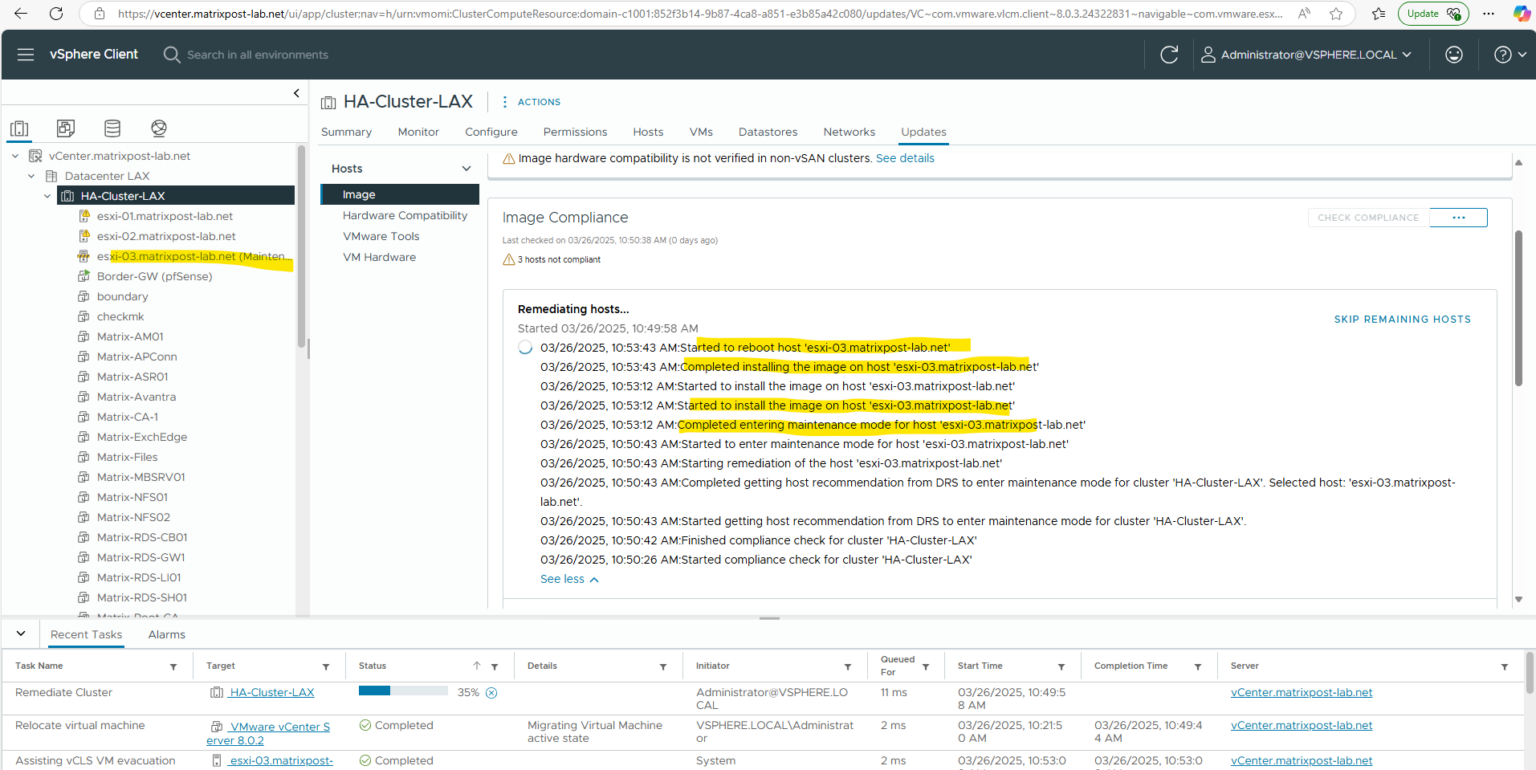Viewport: 1536px width, 770px height.
Task: Collapse the left inventory panel arrow
Action: coord(296,92)
